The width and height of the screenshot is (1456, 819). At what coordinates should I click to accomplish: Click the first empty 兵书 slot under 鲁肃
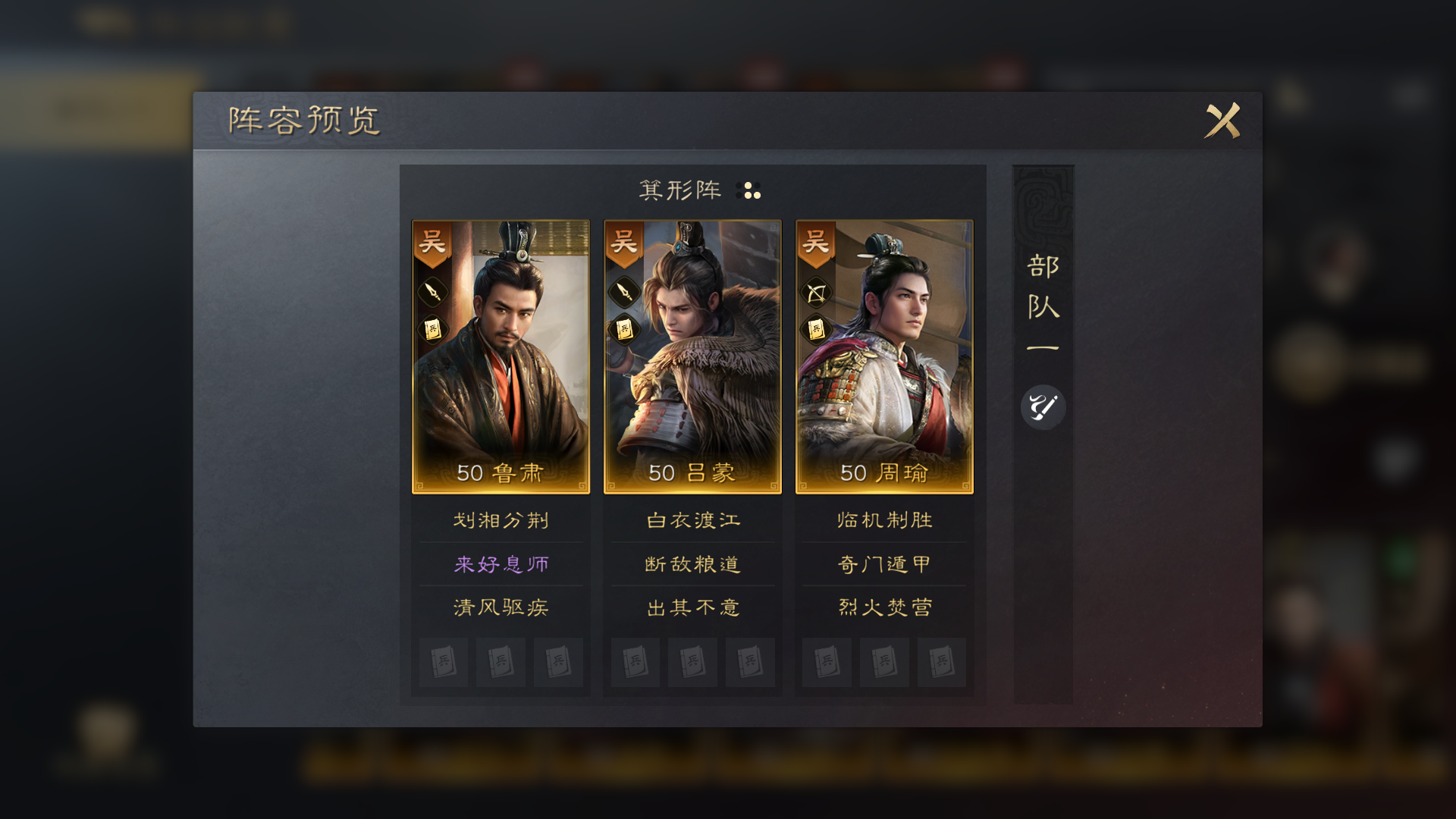coord(444,662)
